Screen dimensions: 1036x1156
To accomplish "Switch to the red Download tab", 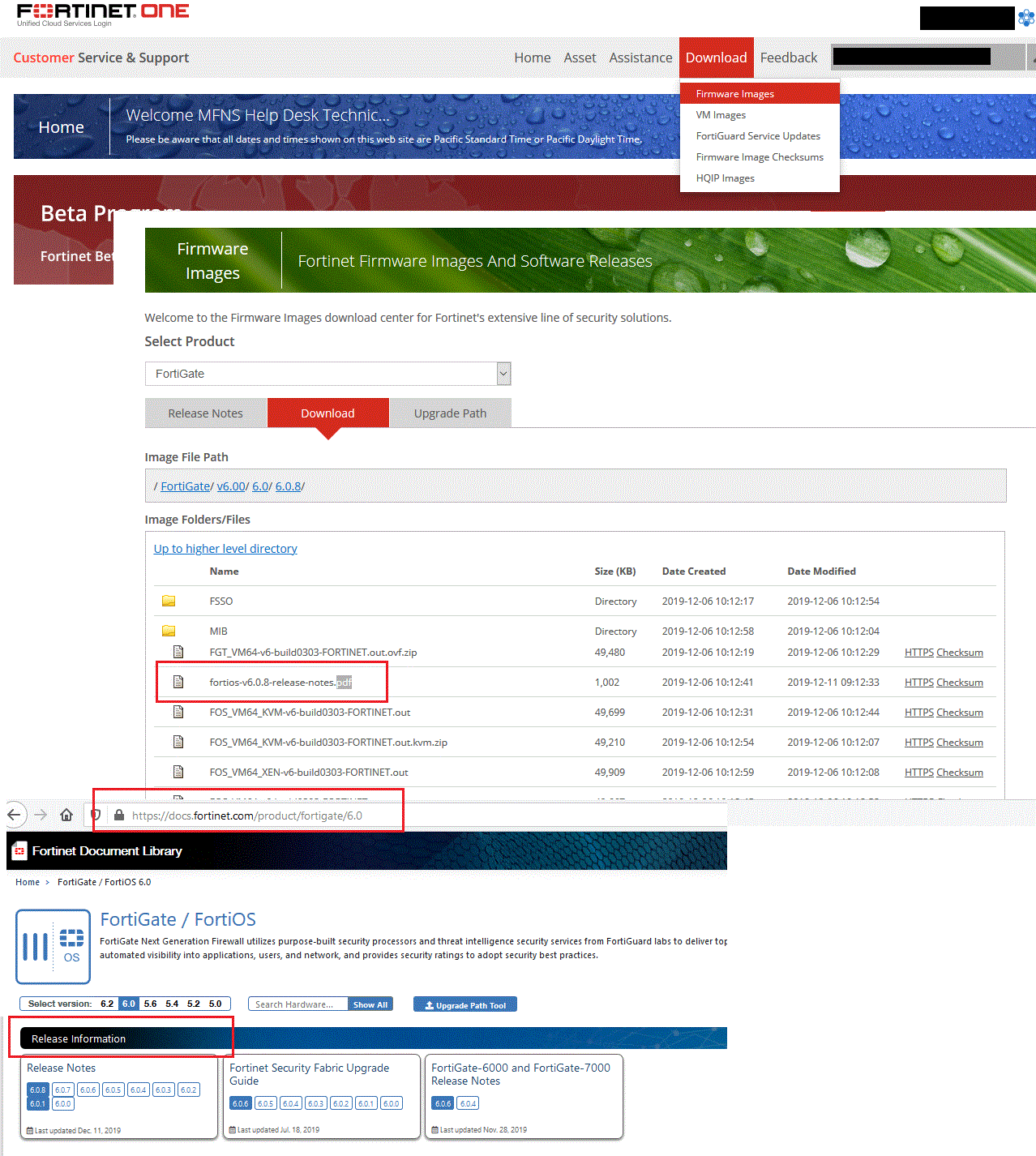I will tap(327, 413).
